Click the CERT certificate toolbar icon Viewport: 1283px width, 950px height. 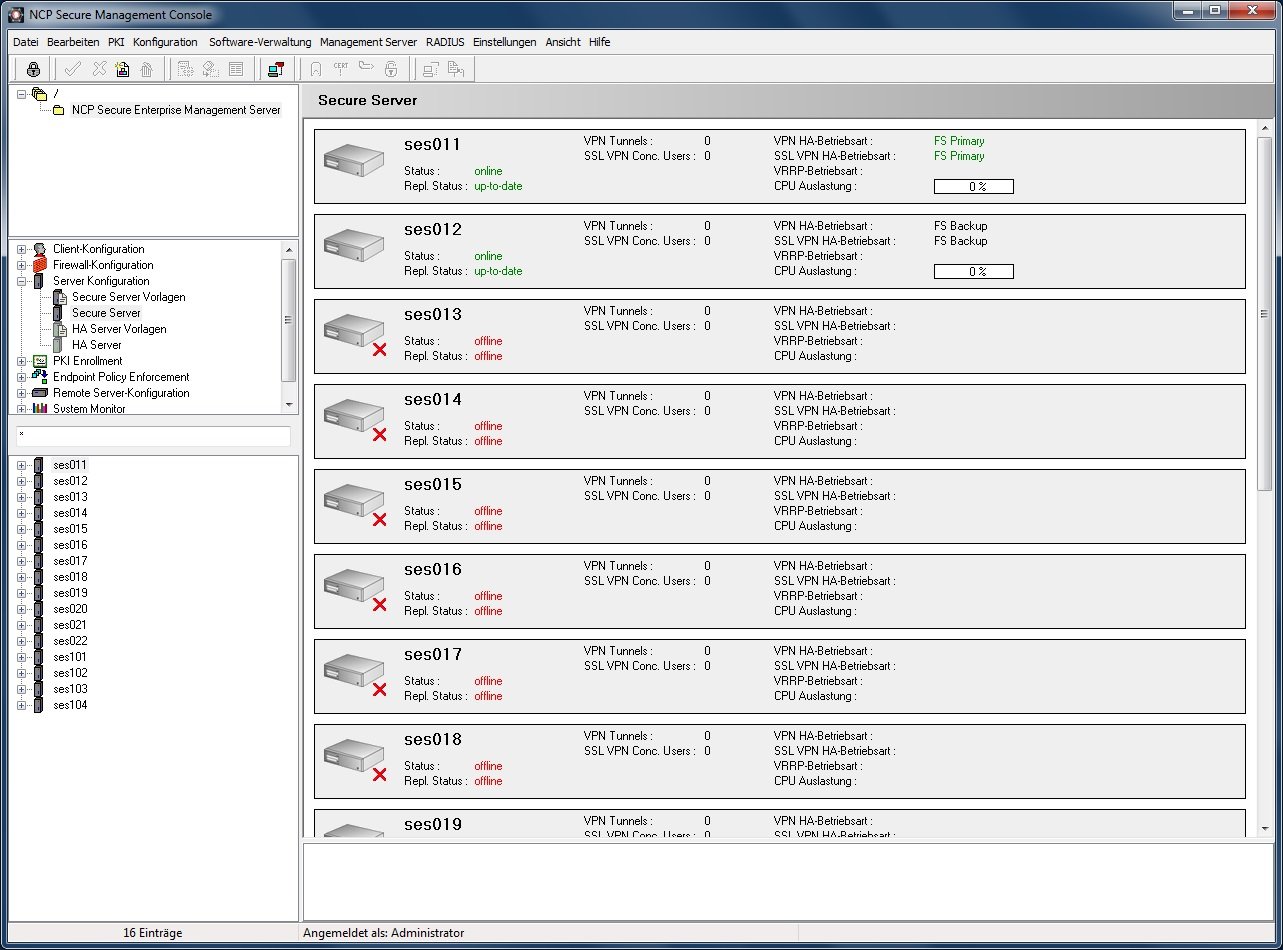pos(341,69)
